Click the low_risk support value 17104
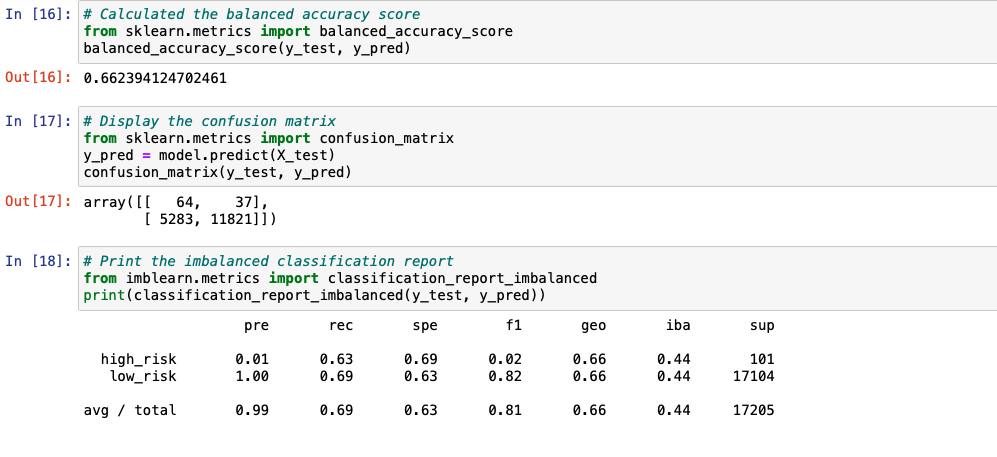The height and width of the screenshot is (457, 997). [x=753, y=376]
